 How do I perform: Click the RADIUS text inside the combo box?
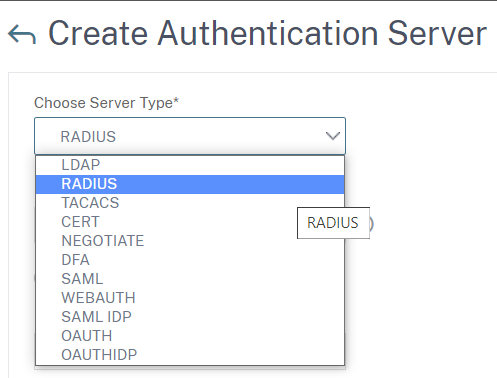(88, 137)
